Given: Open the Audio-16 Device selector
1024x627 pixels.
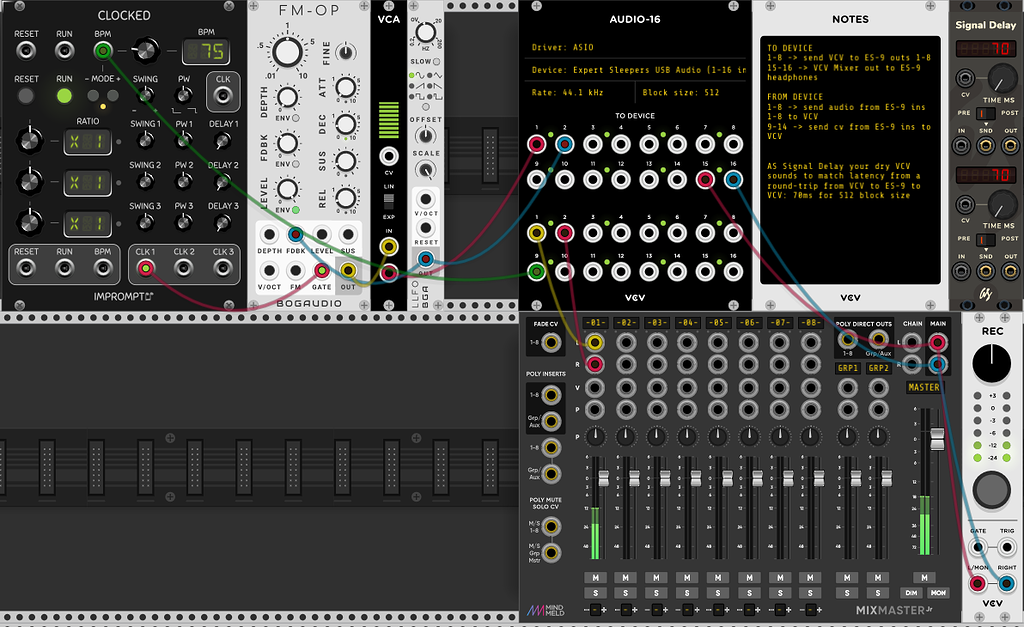Looking at the screenshot, I should (x=635, y=70).
